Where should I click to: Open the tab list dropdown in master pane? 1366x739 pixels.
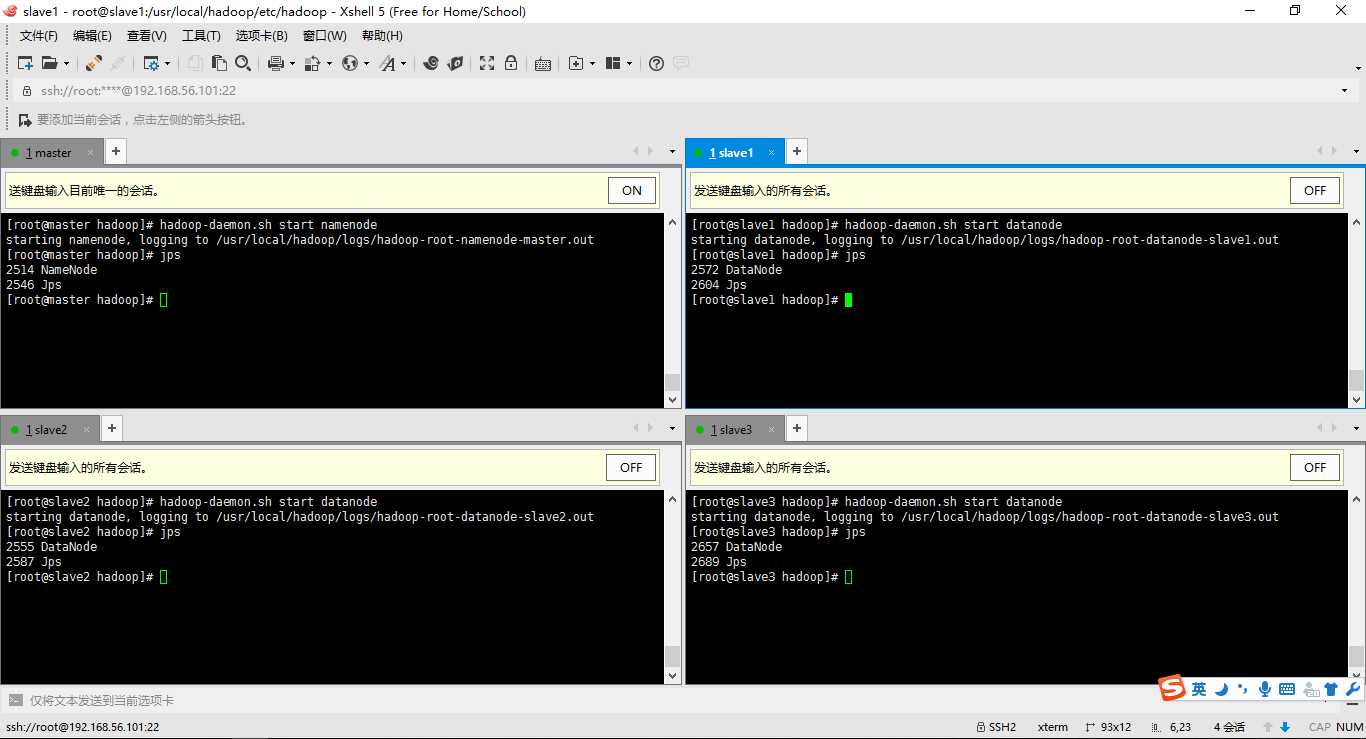pos(673,151)
